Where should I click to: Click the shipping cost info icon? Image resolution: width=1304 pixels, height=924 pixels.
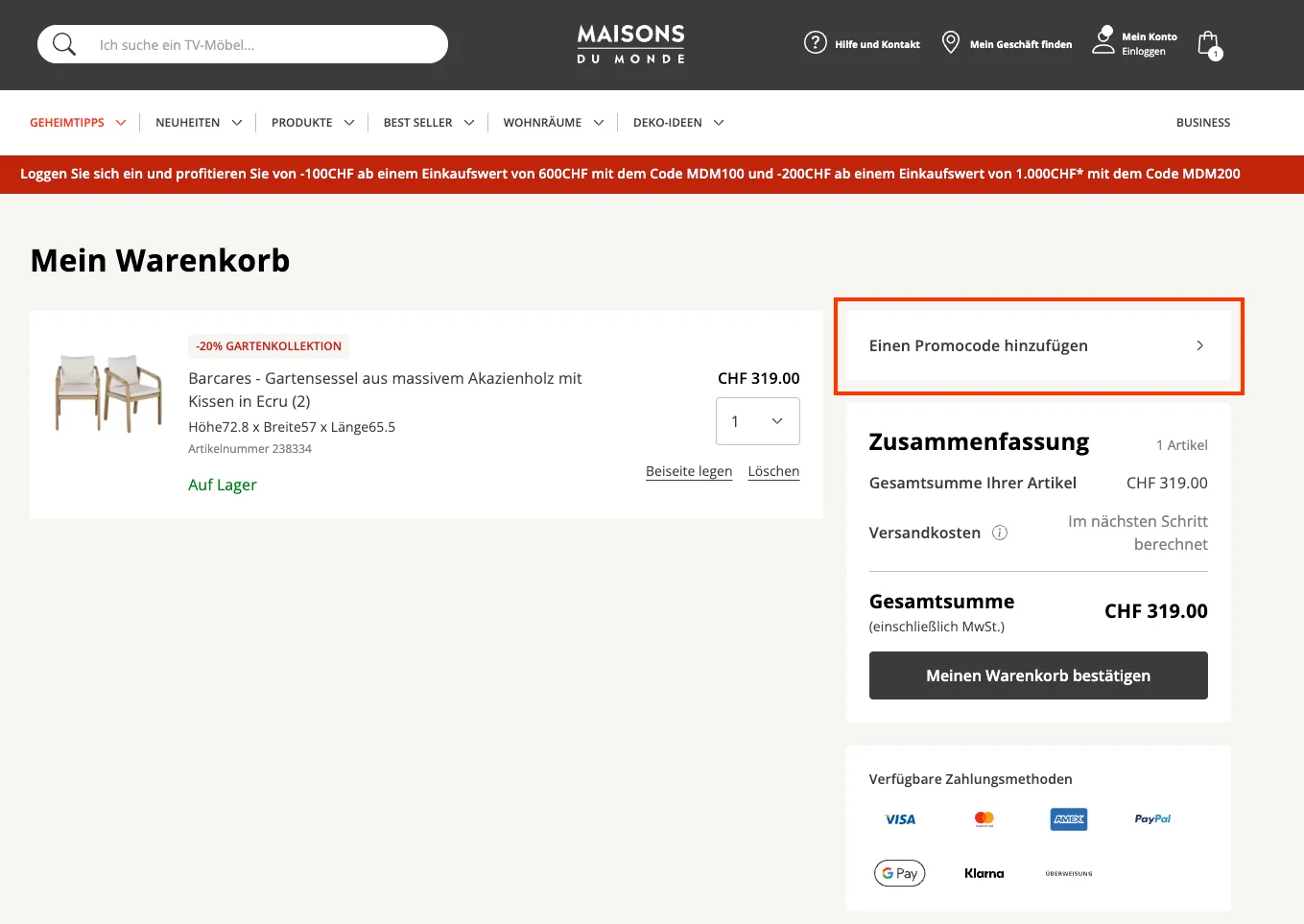pyautogui.click(x=999, y=533)
